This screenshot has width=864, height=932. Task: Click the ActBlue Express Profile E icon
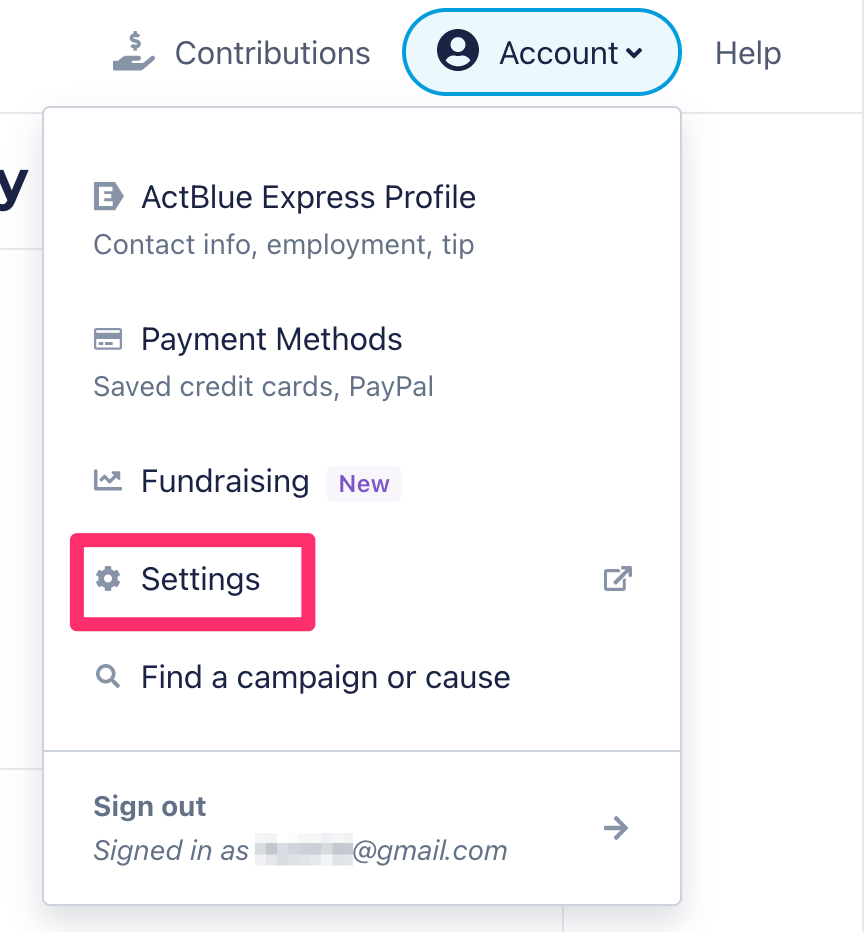pos(108,197)
